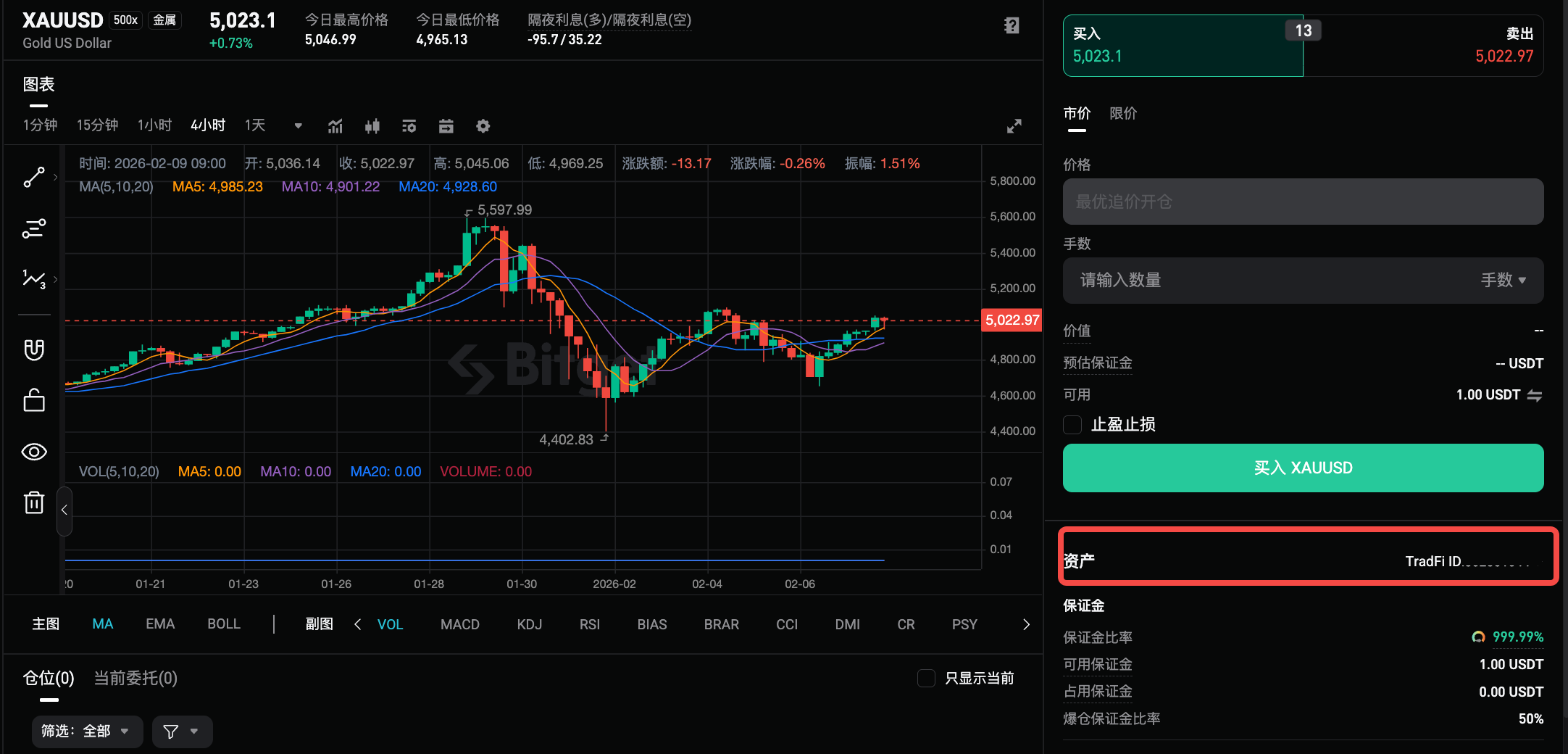The image size is (1568, 754).
Task: Delete drawings with the trash icon
Action: click(34, 502)
